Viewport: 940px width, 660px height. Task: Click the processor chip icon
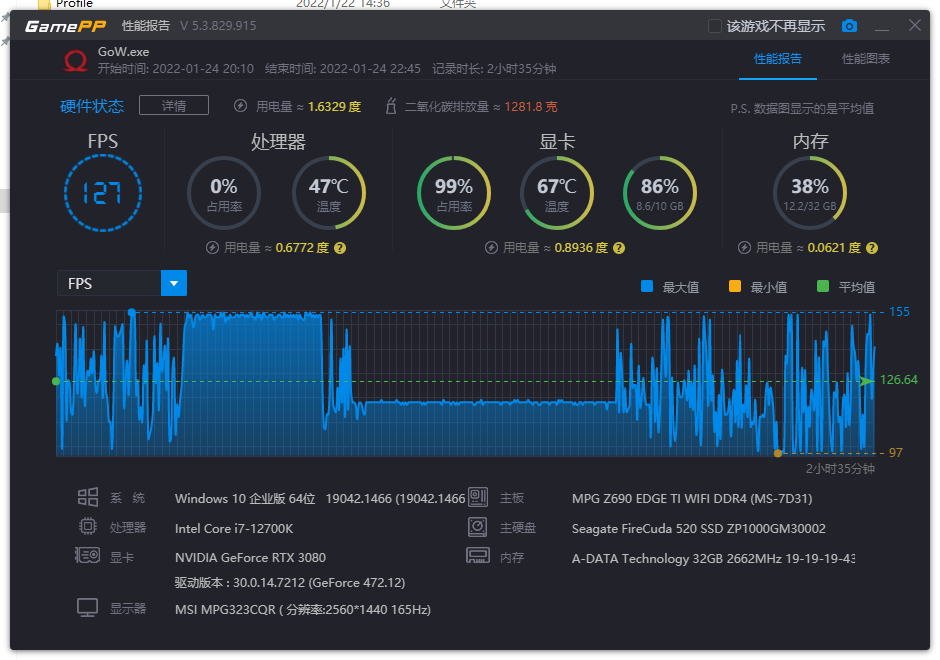pyautogui.click(x=88, y=526)
